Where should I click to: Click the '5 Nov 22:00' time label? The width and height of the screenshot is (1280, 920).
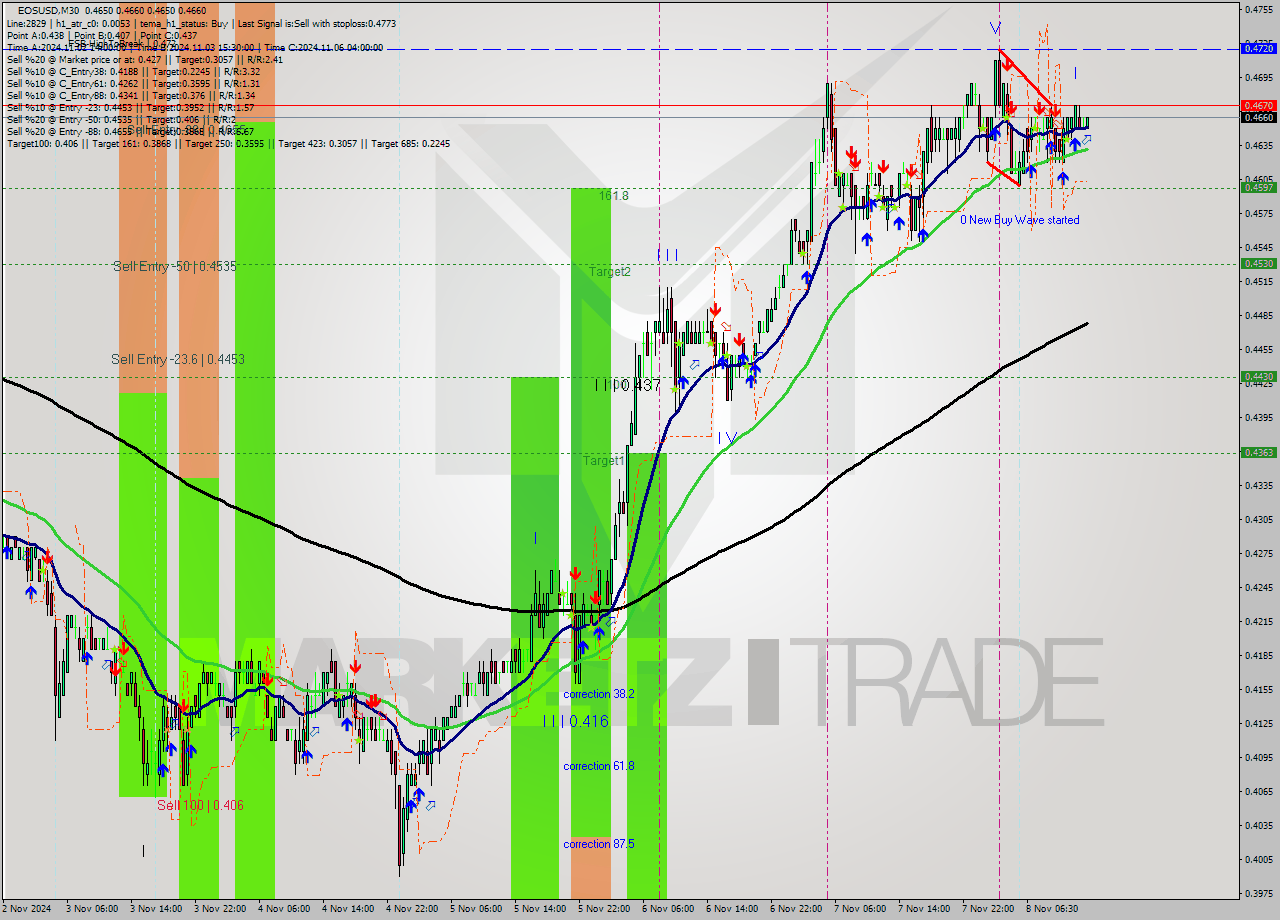[x=605, y=909]
